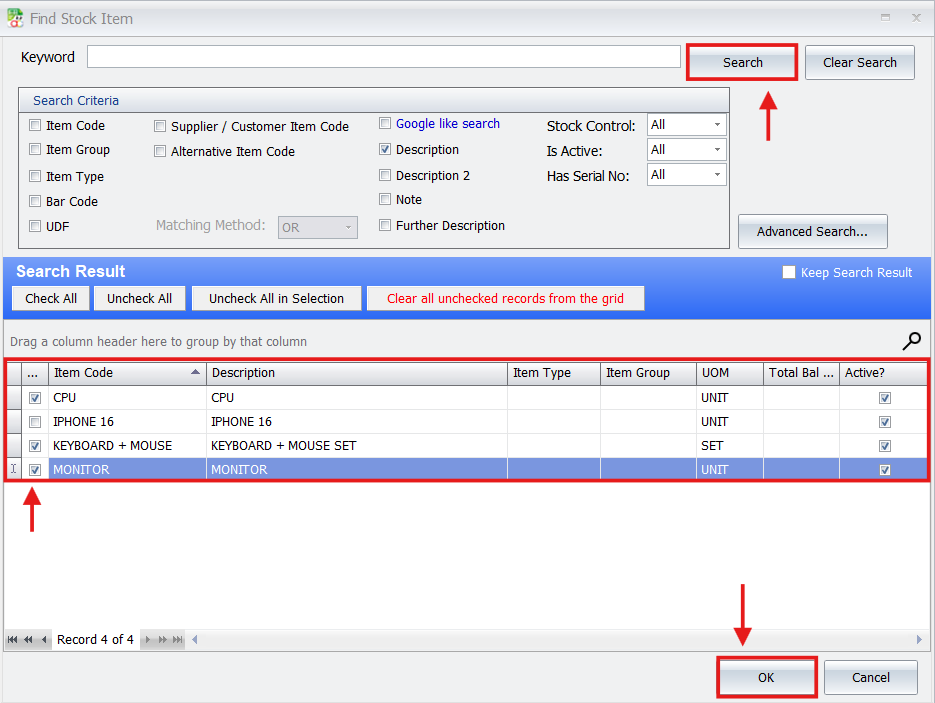Viewport: 935px width, 703px height.
Task: Go to previous record in navigator
Action: [44, 640]
